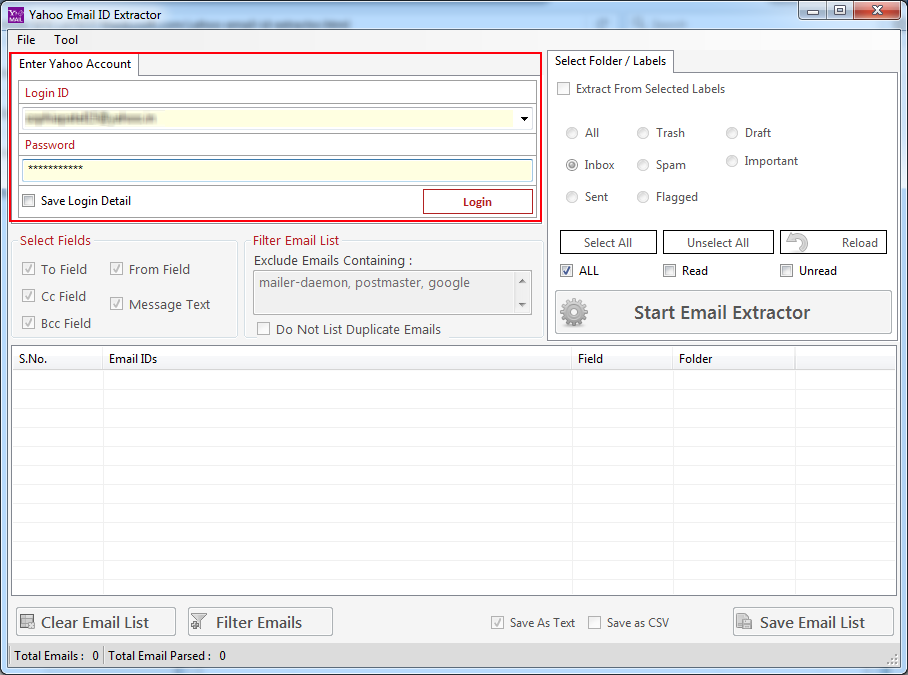Toggle the From Field checkbox
The height and width of the screenshot is (675, 908).
[116, 269]
